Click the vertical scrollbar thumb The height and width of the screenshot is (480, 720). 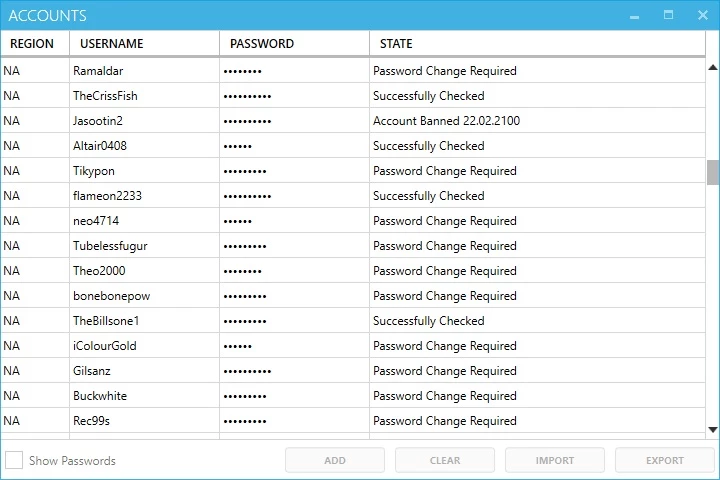(713, 172)
